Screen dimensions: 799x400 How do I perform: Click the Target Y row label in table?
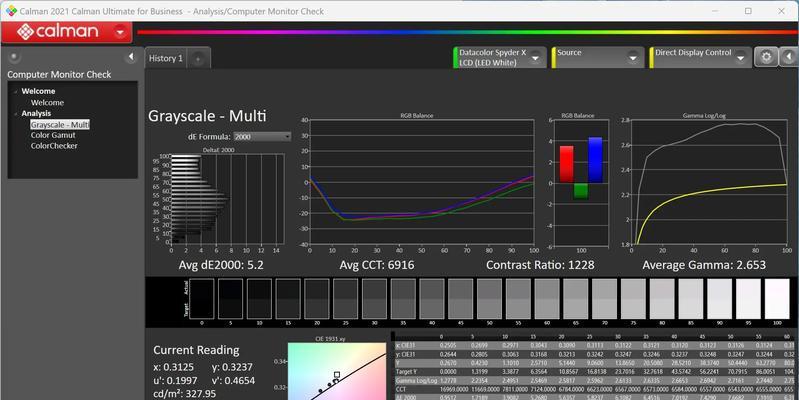click(407, 372)
